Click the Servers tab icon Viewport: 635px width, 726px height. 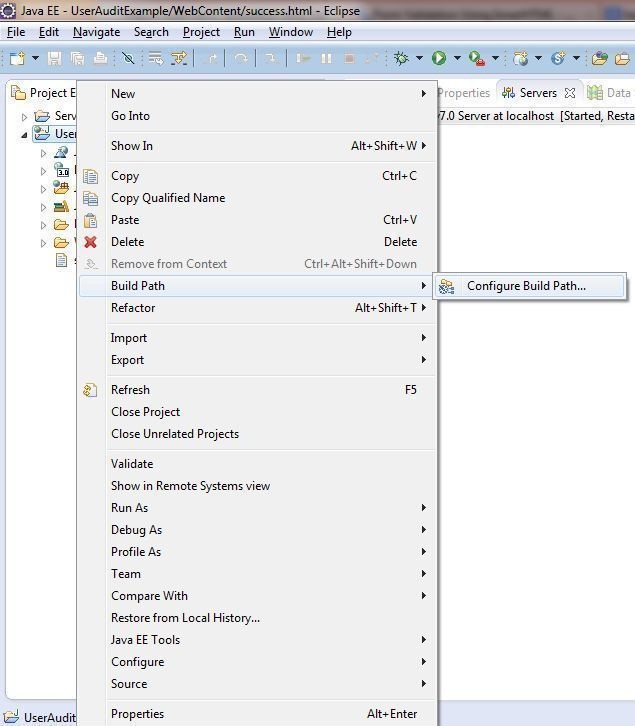coord(508,93)
